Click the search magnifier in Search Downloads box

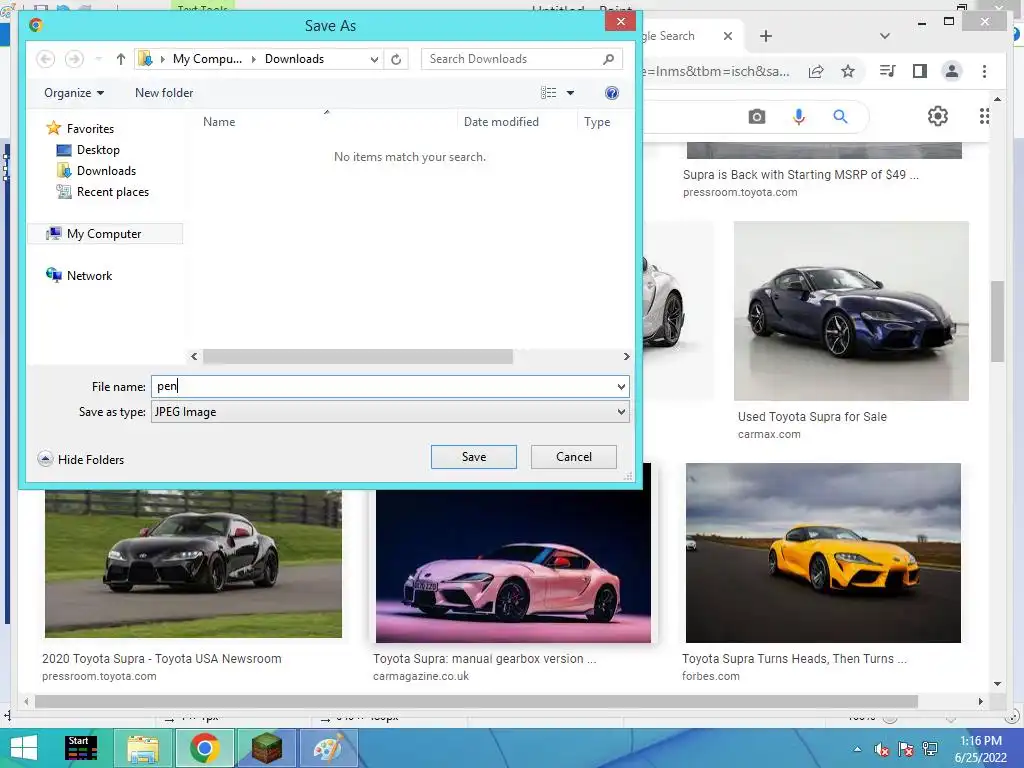(x=608, y=59)
